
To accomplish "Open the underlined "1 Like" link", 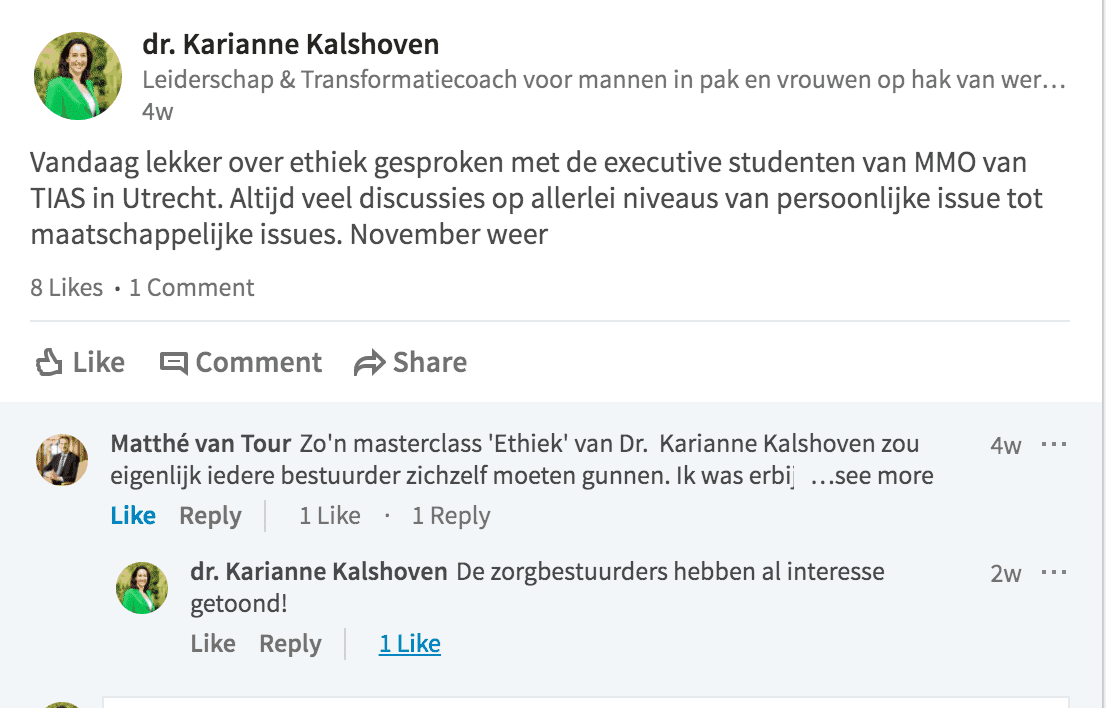I will pos(409,644).
